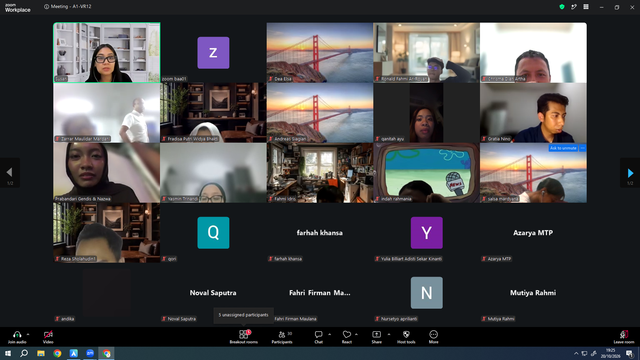Screen dimensions: 640x360
Task: Select Zarrar Maulidar Mardani's video tile
Action: pyautogui.click(x=107, y=113)
